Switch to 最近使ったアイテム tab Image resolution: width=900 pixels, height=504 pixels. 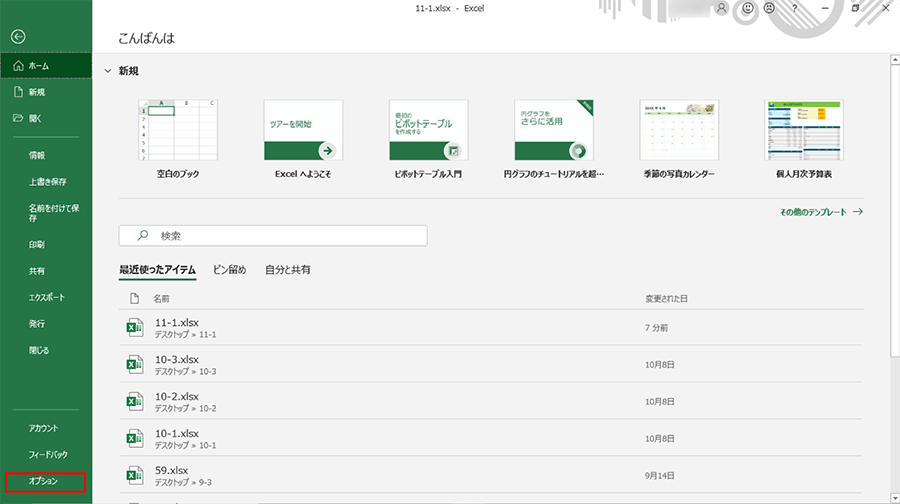click(x=157, y=270)
